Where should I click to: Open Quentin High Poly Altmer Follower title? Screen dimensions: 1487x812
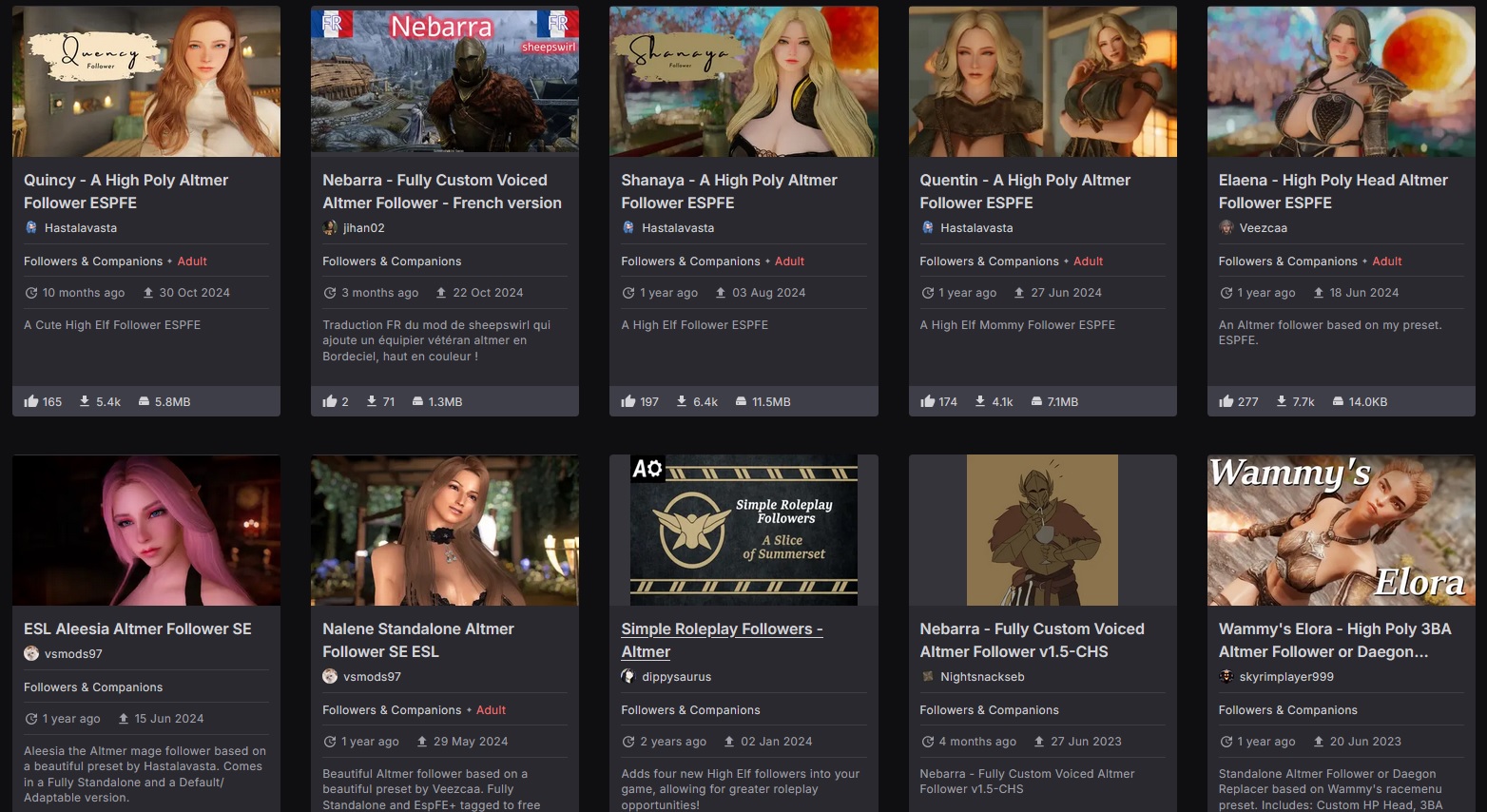(1025, 191)
